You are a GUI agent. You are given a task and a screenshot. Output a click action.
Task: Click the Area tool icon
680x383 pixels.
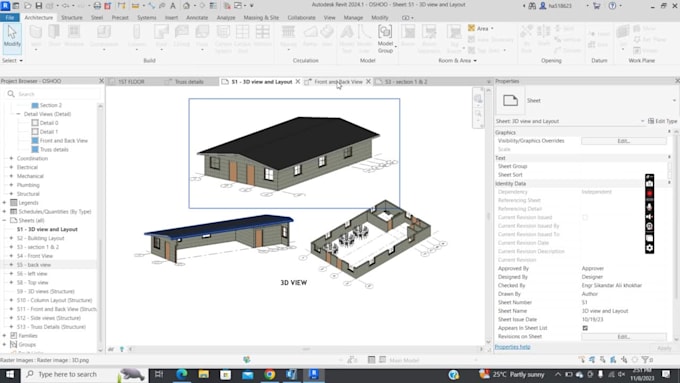pyautogui.click(x=471, y=28)
